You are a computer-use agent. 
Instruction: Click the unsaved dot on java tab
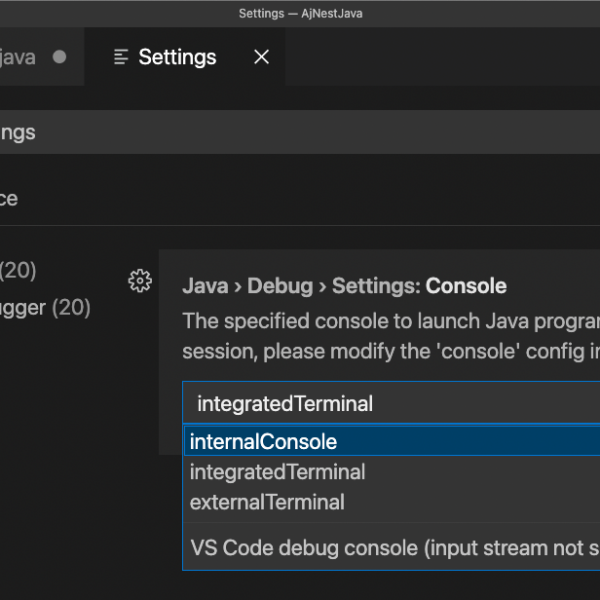coord(59,57)
